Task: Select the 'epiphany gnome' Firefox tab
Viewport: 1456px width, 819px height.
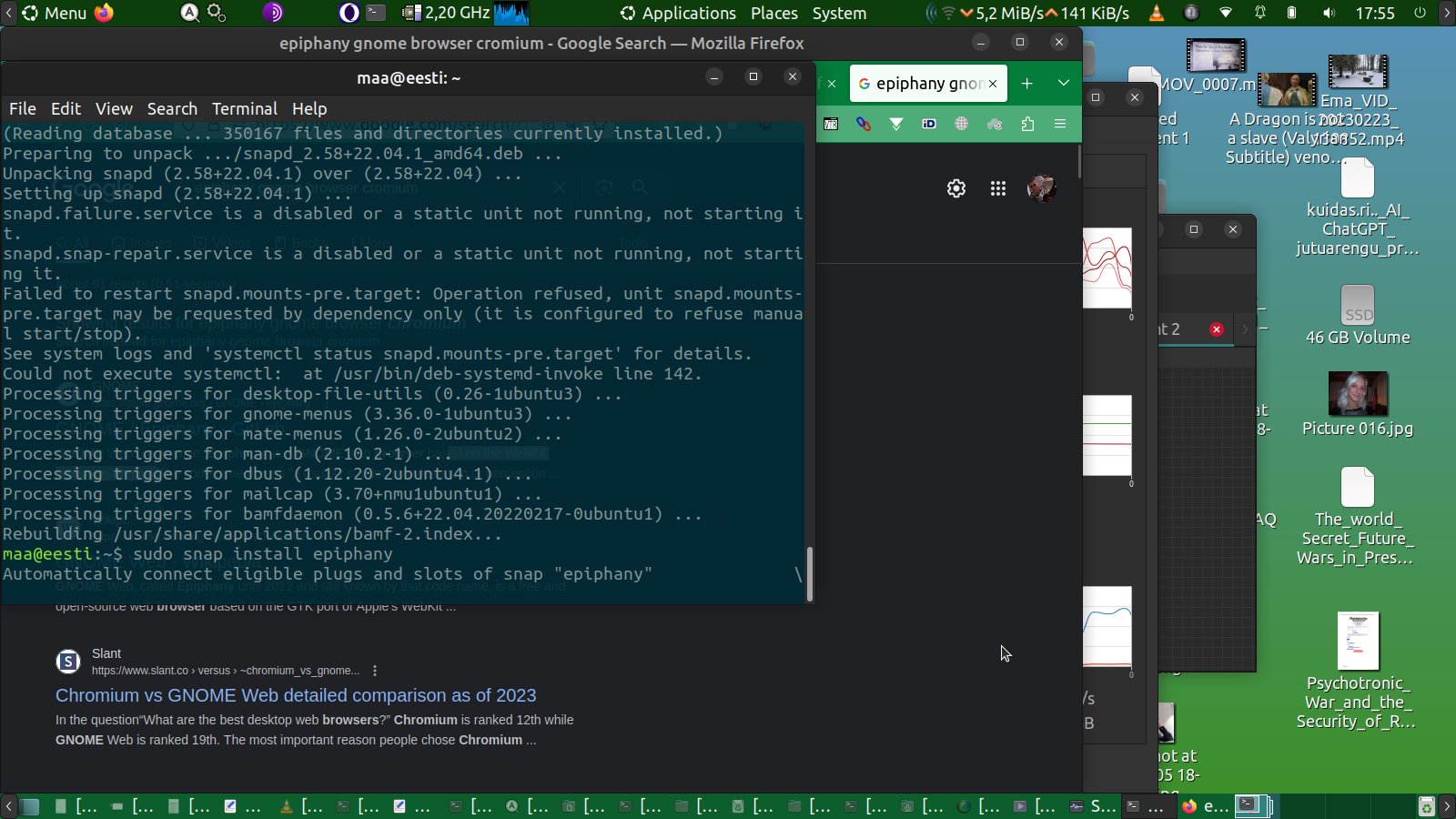Action: coord(919,84)
